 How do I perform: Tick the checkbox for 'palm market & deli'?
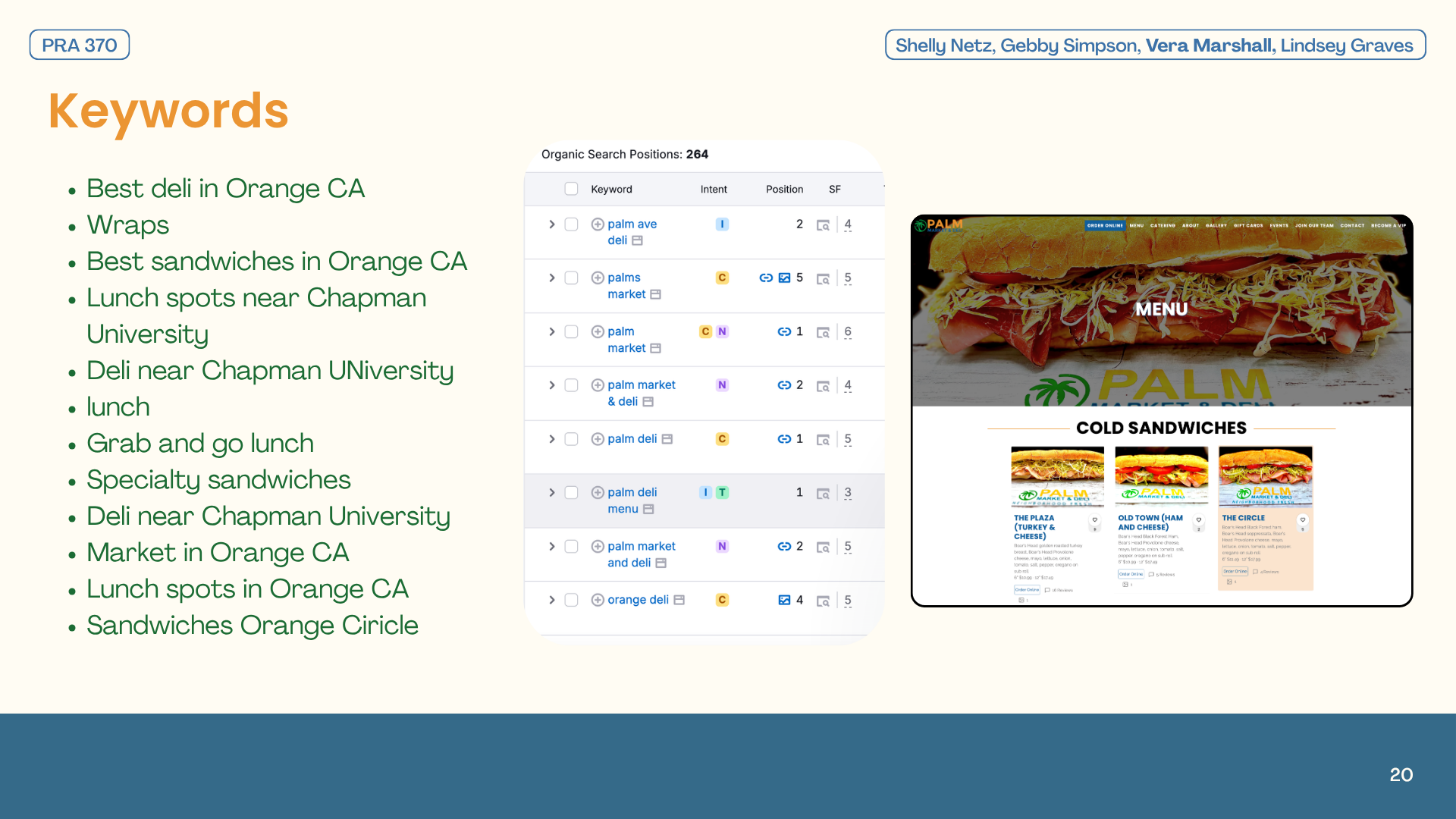[x=571, y=385]
